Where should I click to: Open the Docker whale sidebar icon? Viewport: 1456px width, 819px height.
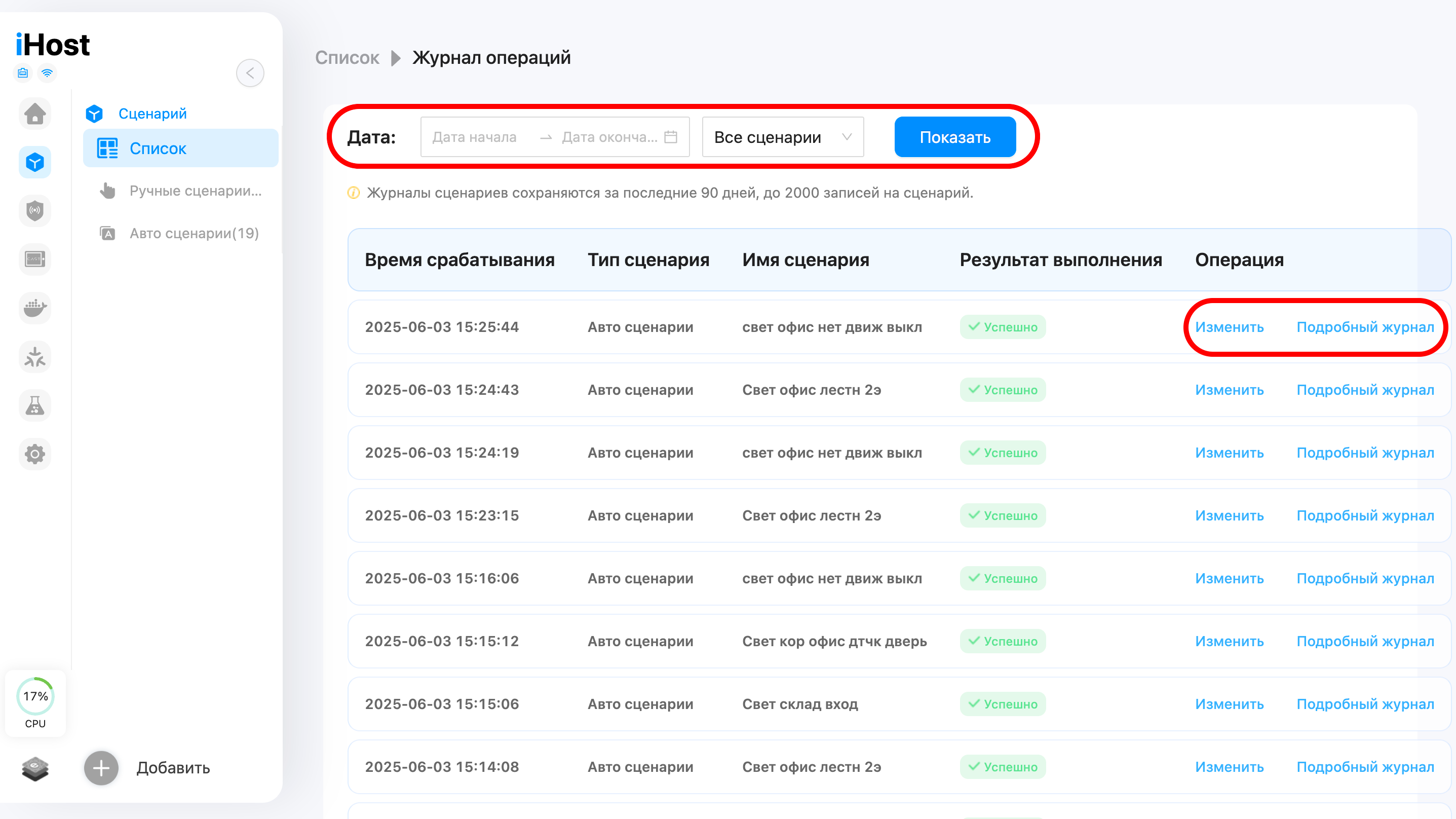35,308
